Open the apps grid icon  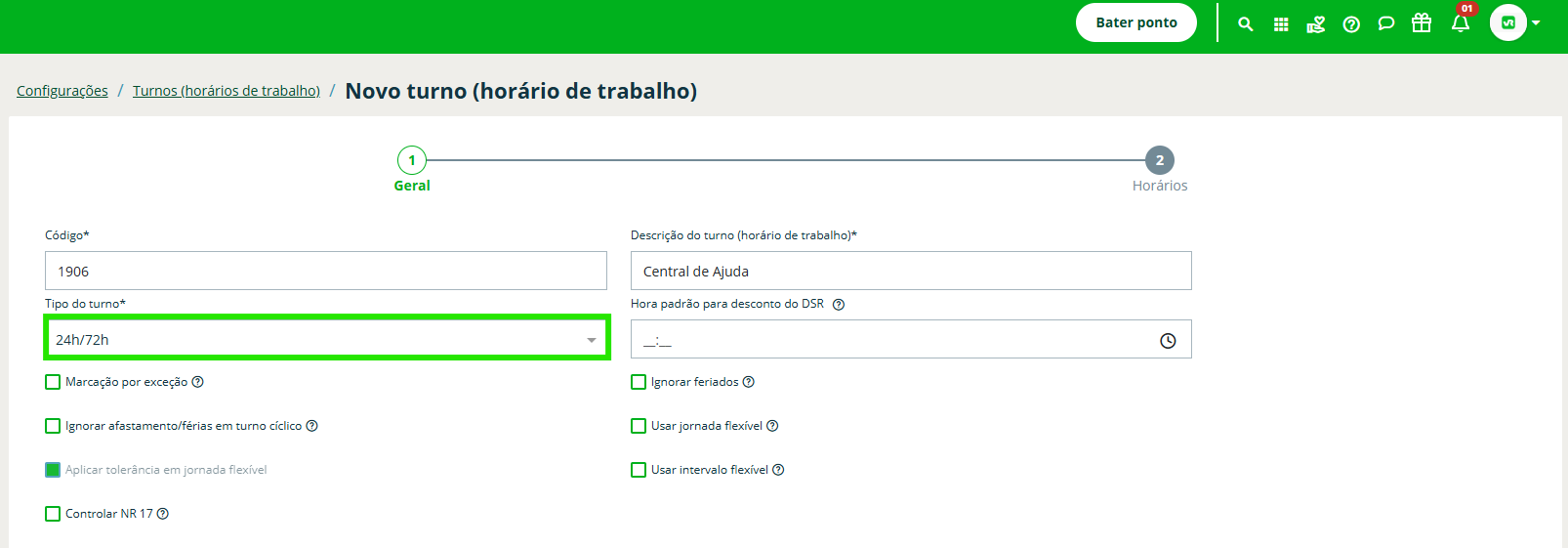1281,24
